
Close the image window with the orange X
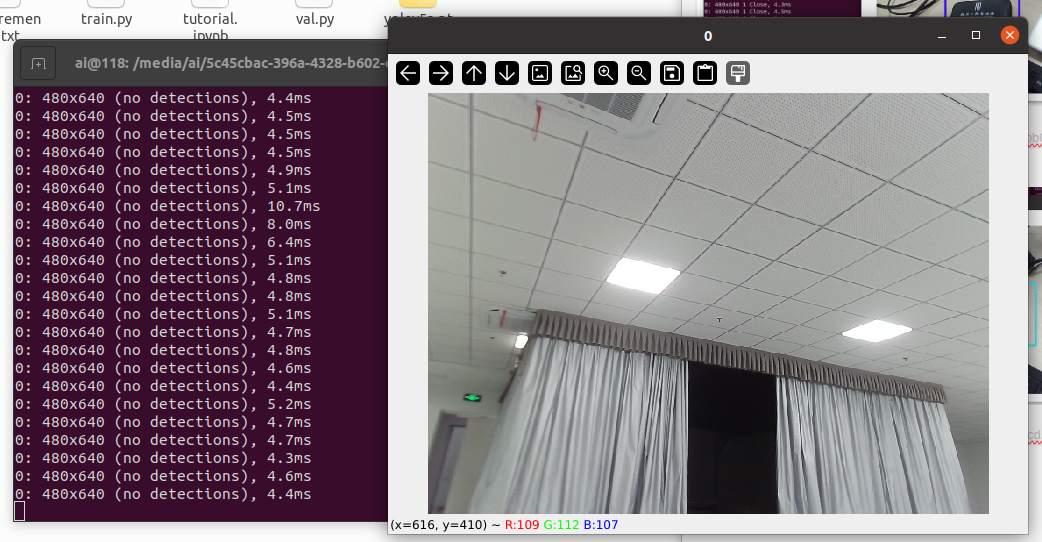1009,35
